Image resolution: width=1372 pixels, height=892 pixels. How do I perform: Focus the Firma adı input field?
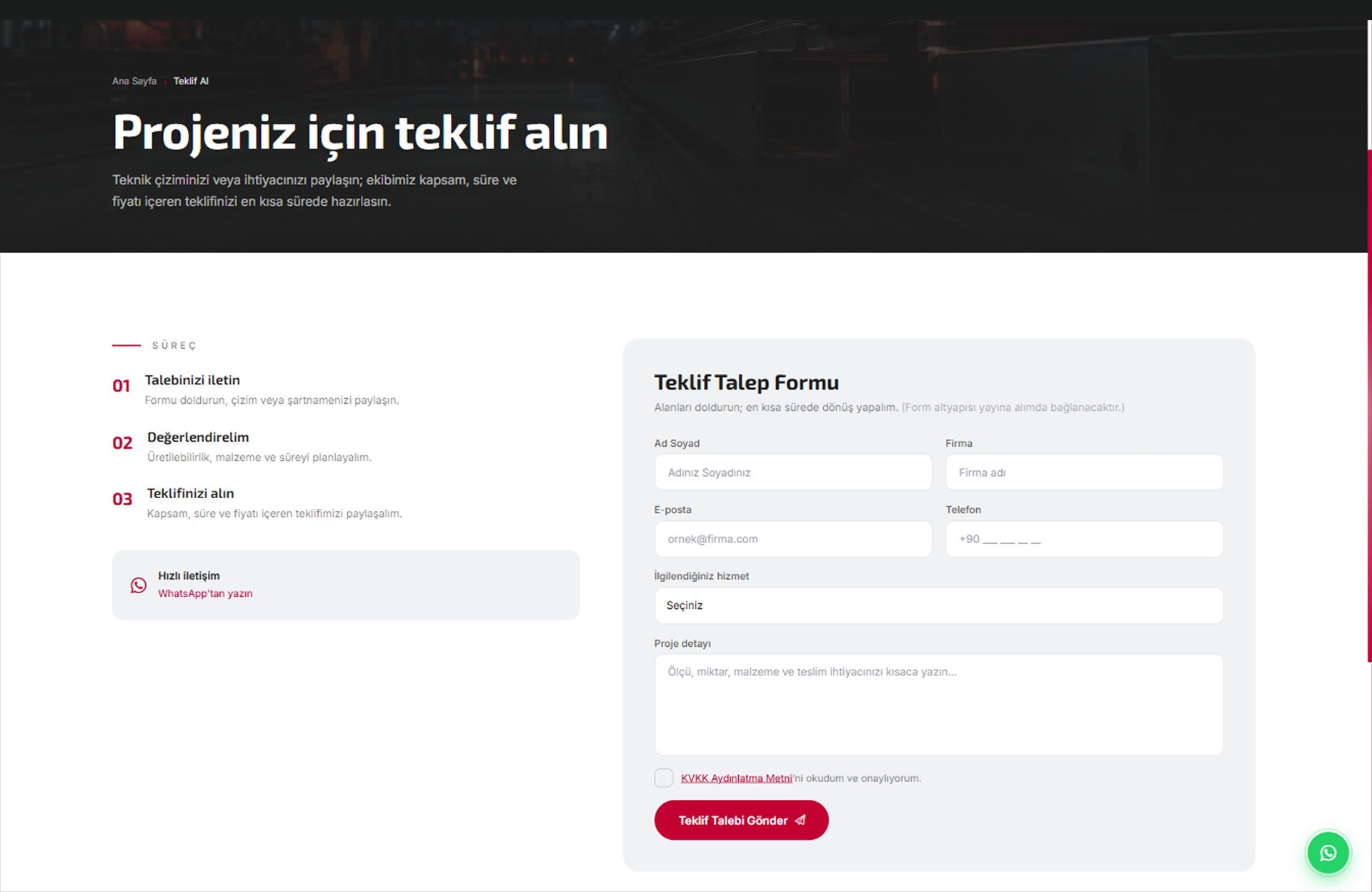click(1084, 472)
